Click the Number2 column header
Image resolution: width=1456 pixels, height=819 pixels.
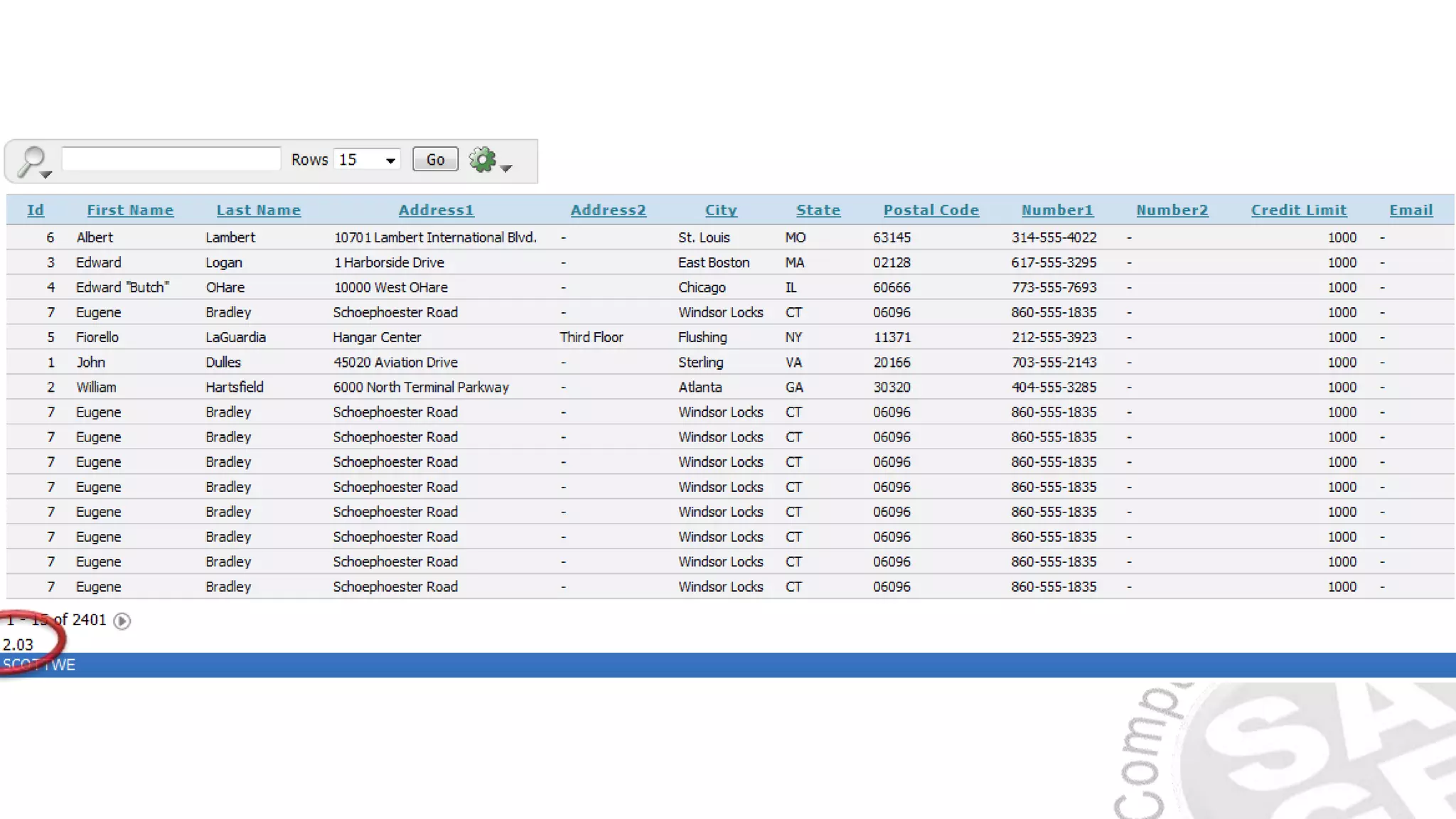1172,210
